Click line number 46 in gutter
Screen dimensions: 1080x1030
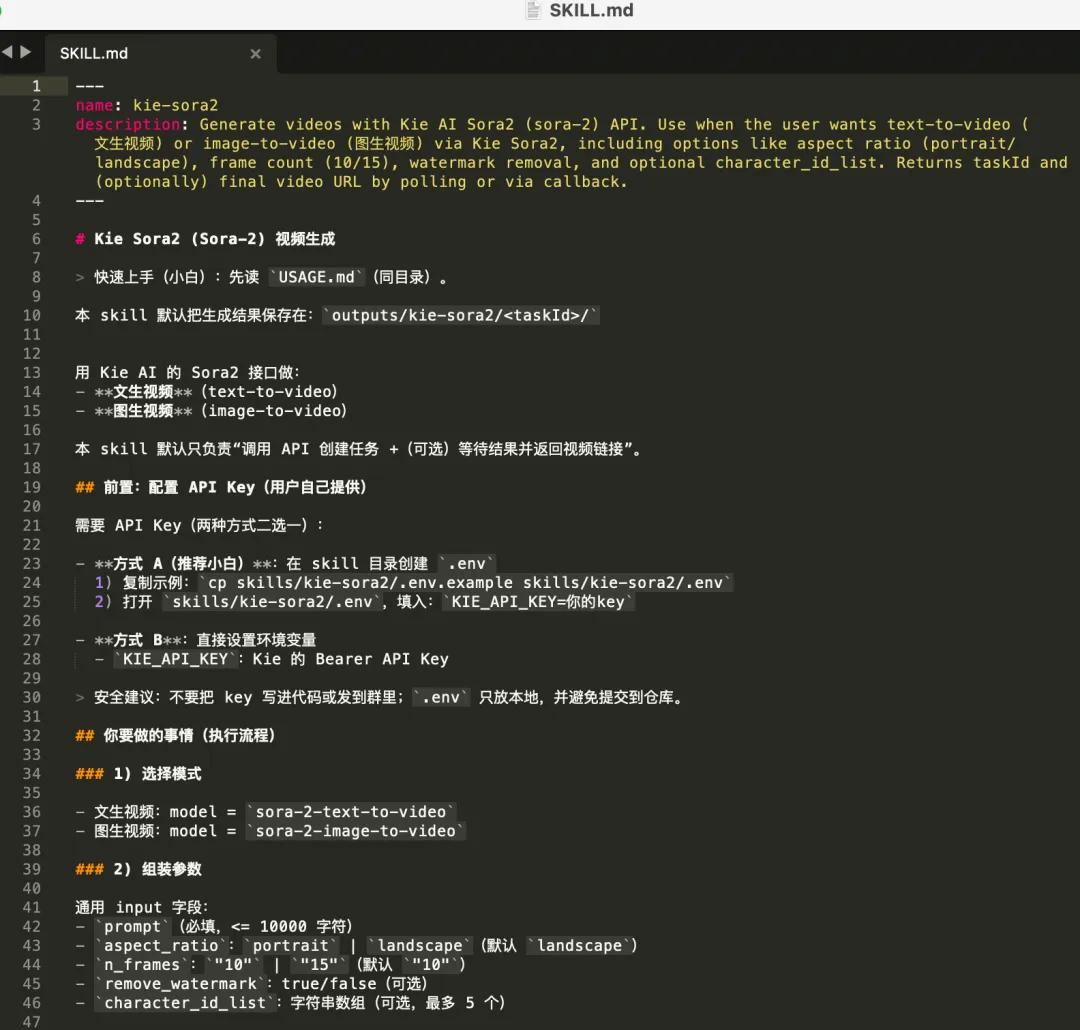[32, 1003]
